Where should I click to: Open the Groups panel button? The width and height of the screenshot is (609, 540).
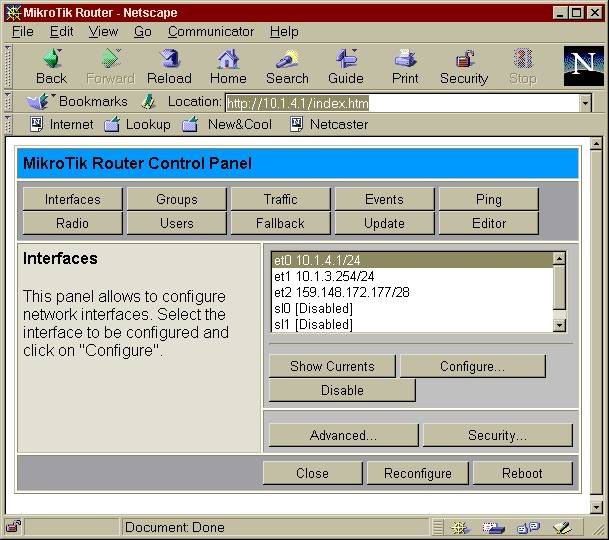tap(177, 199)
